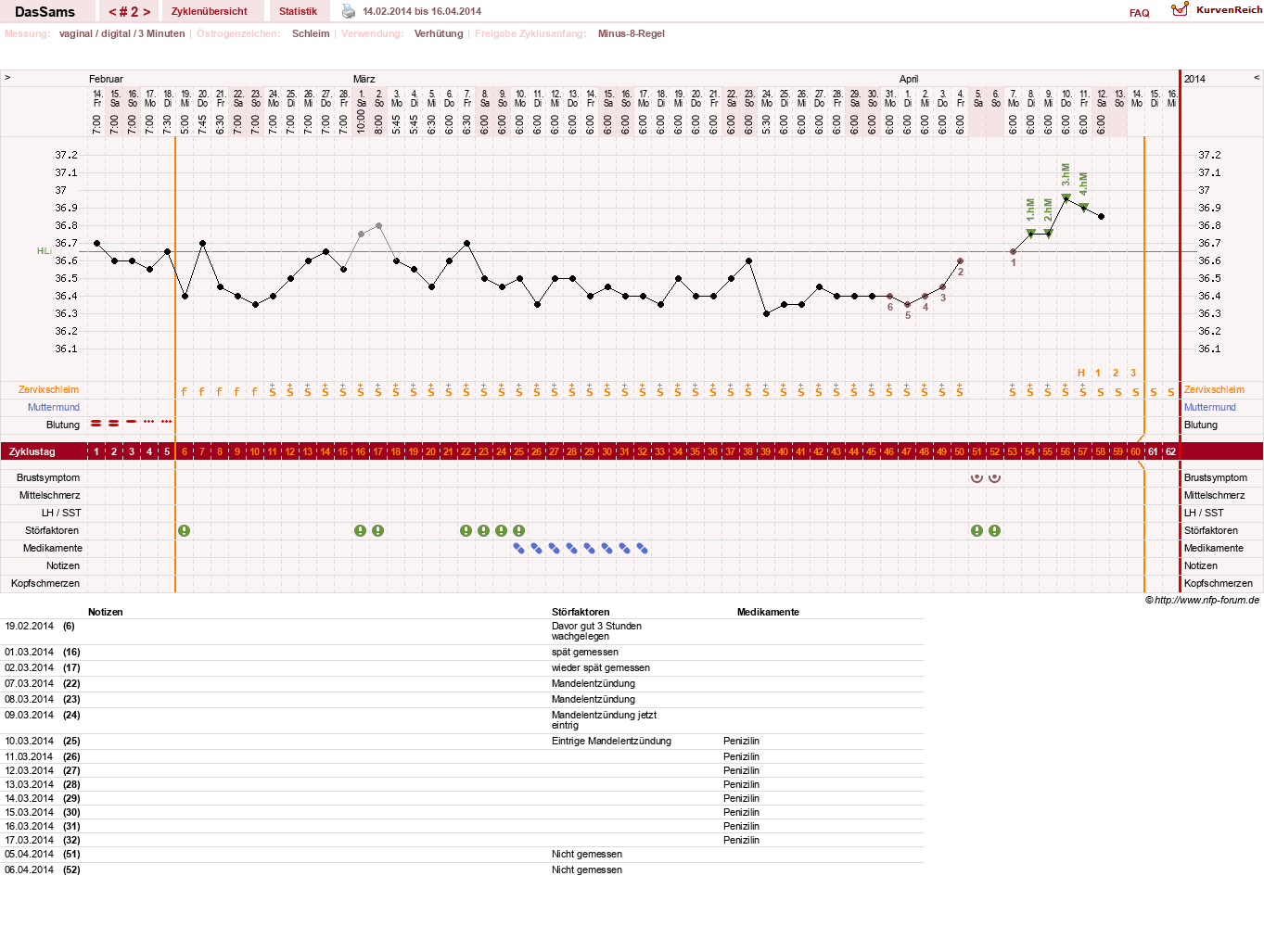Click the date range 14.02.2014 bis 16.04.2014
1264x952 pixels.
coord(422,11)
